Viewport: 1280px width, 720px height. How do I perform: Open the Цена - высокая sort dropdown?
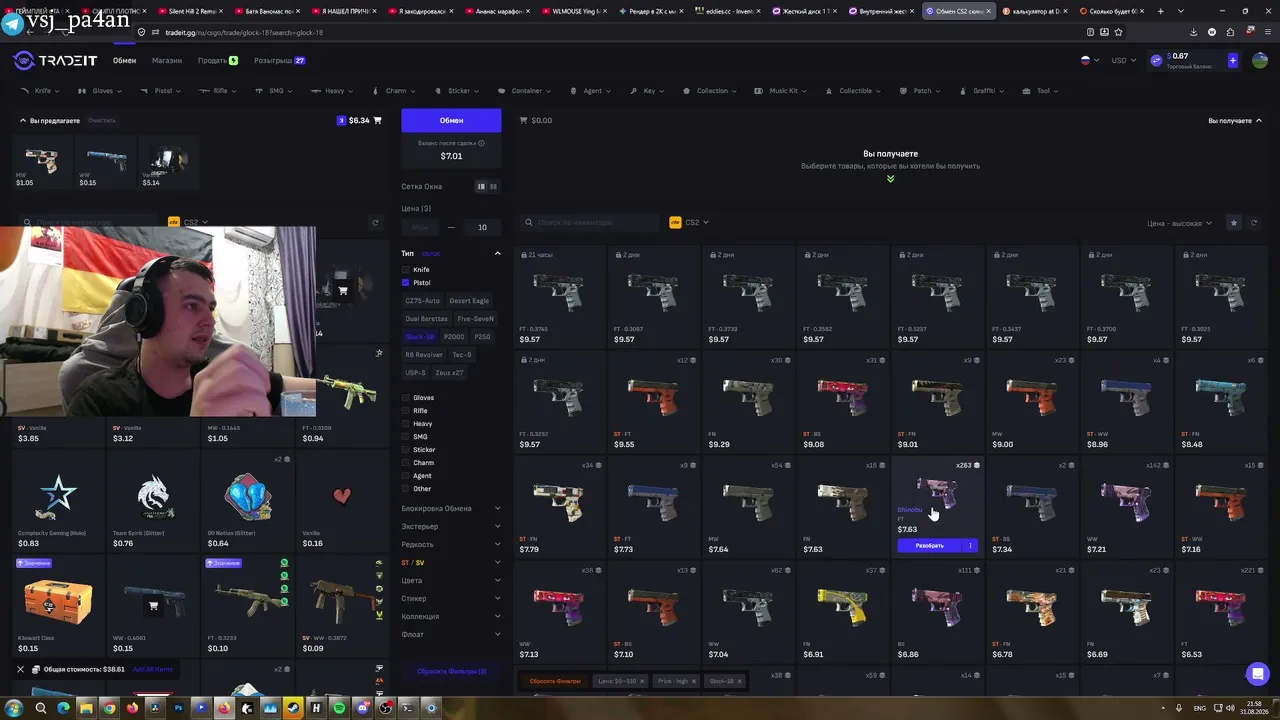tap(1180, 223)
